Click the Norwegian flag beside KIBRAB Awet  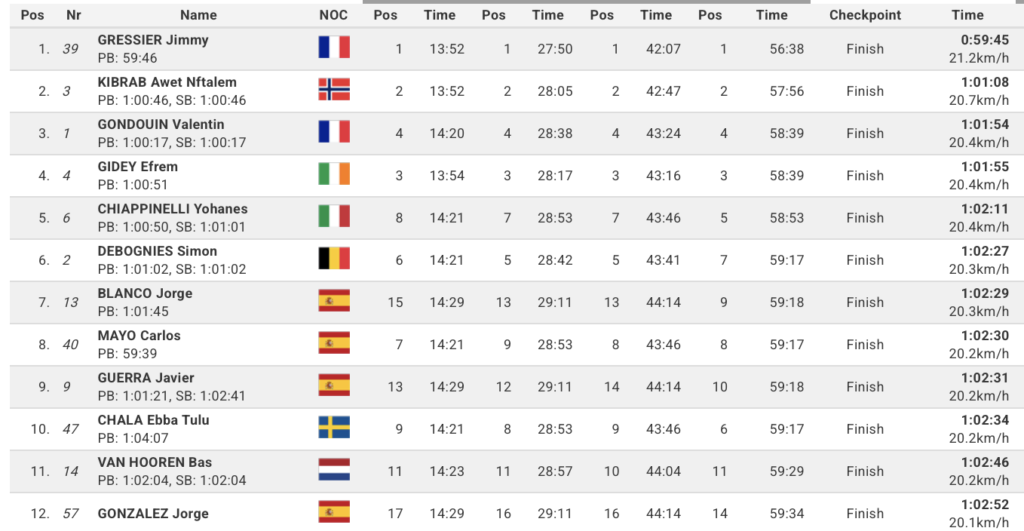(x=334, y=89)
